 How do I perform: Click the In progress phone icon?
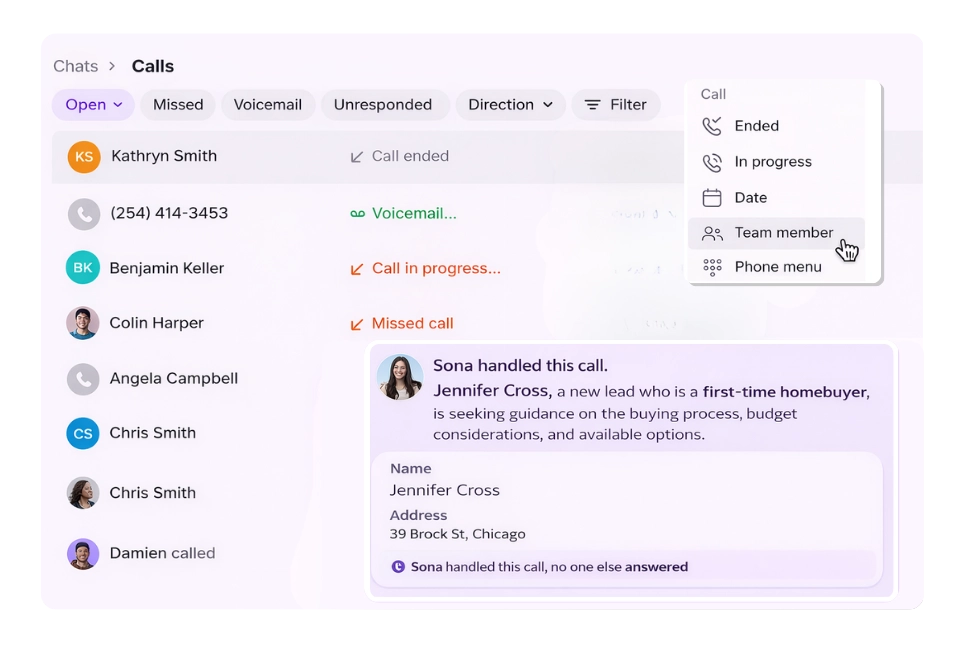712,162
